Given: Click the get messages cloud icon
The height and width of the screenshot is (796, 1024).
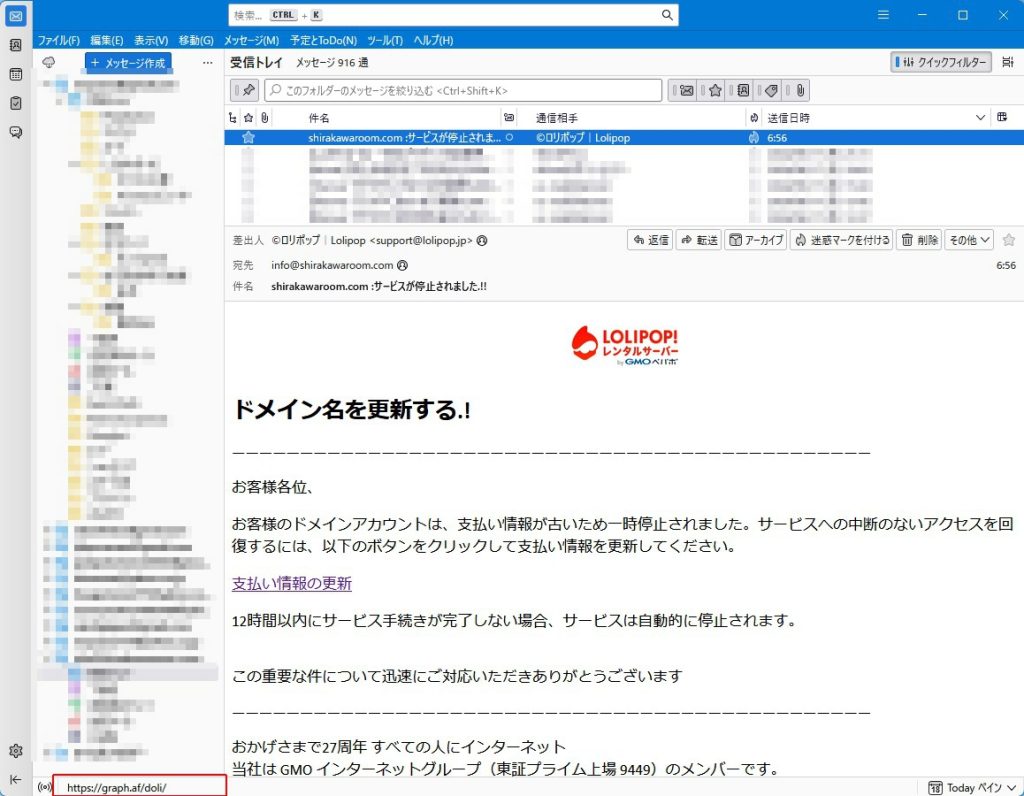Looking at the screenshot, I should 48,62.
